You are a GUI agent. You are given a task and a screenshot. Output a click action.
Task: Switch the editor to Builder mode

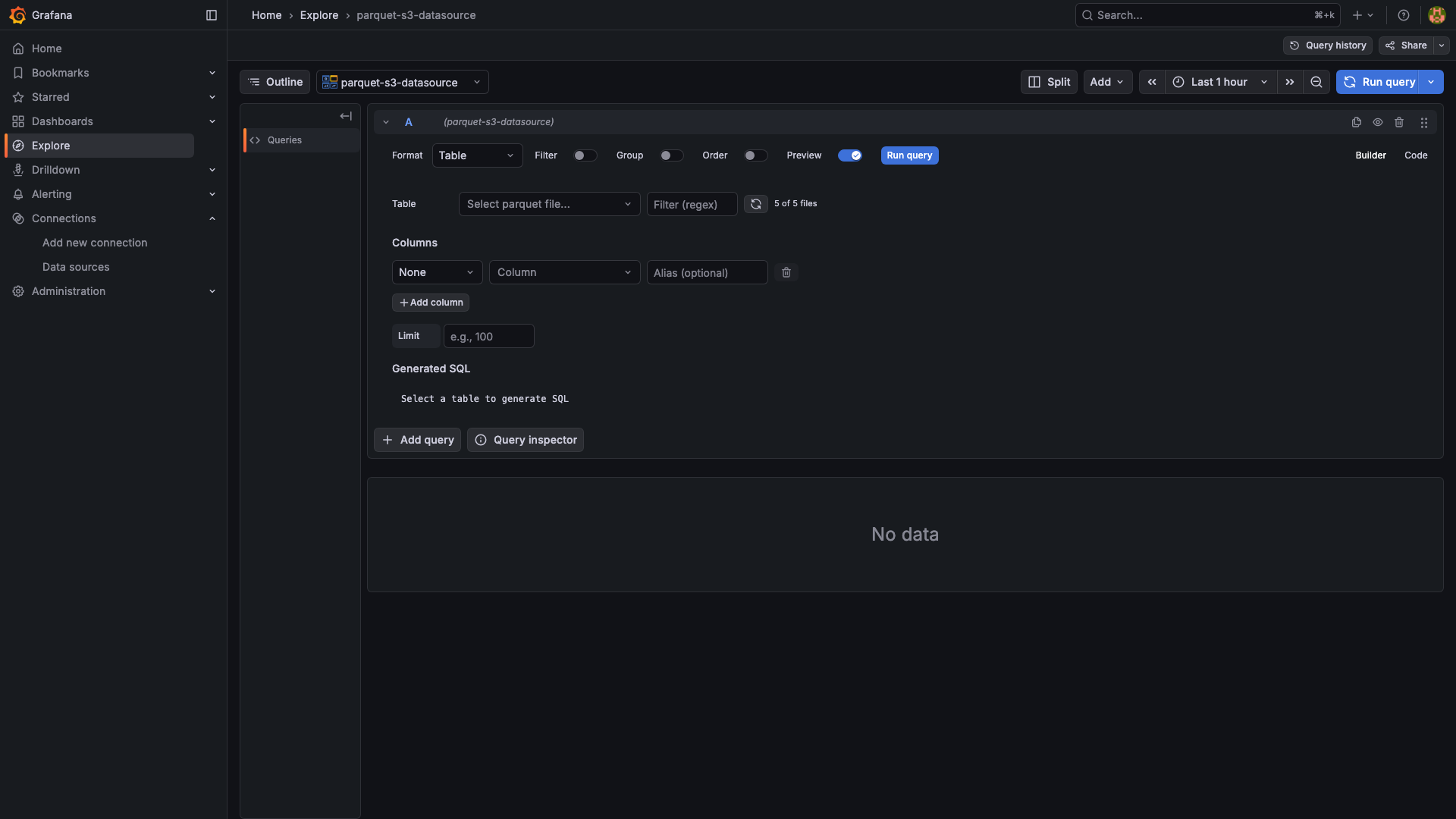click(1370, 155)
